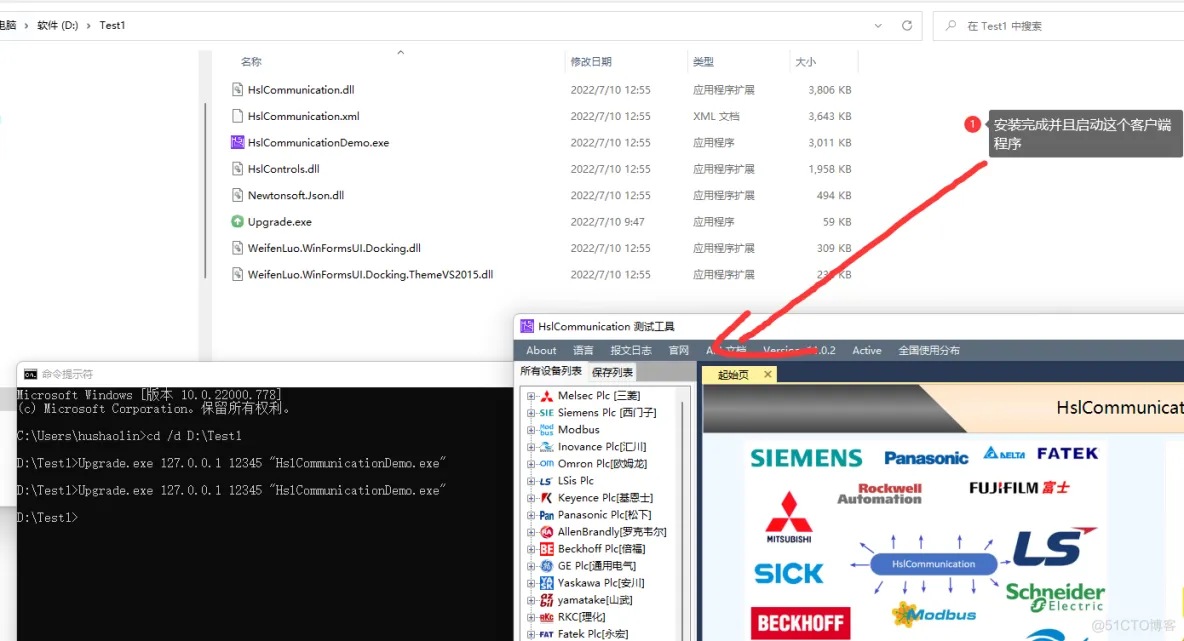Viewport: 1184px width, 641px height.
Task: Click the Inovance Plc icon
Action: pos(547,447)
